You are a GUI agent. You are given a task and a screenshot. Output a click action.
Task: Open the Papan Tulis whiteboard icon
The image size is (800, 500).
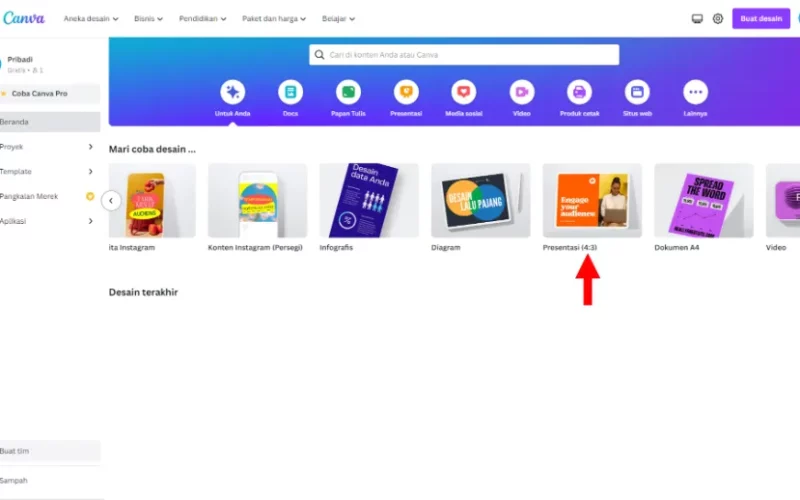pos(348,92)
